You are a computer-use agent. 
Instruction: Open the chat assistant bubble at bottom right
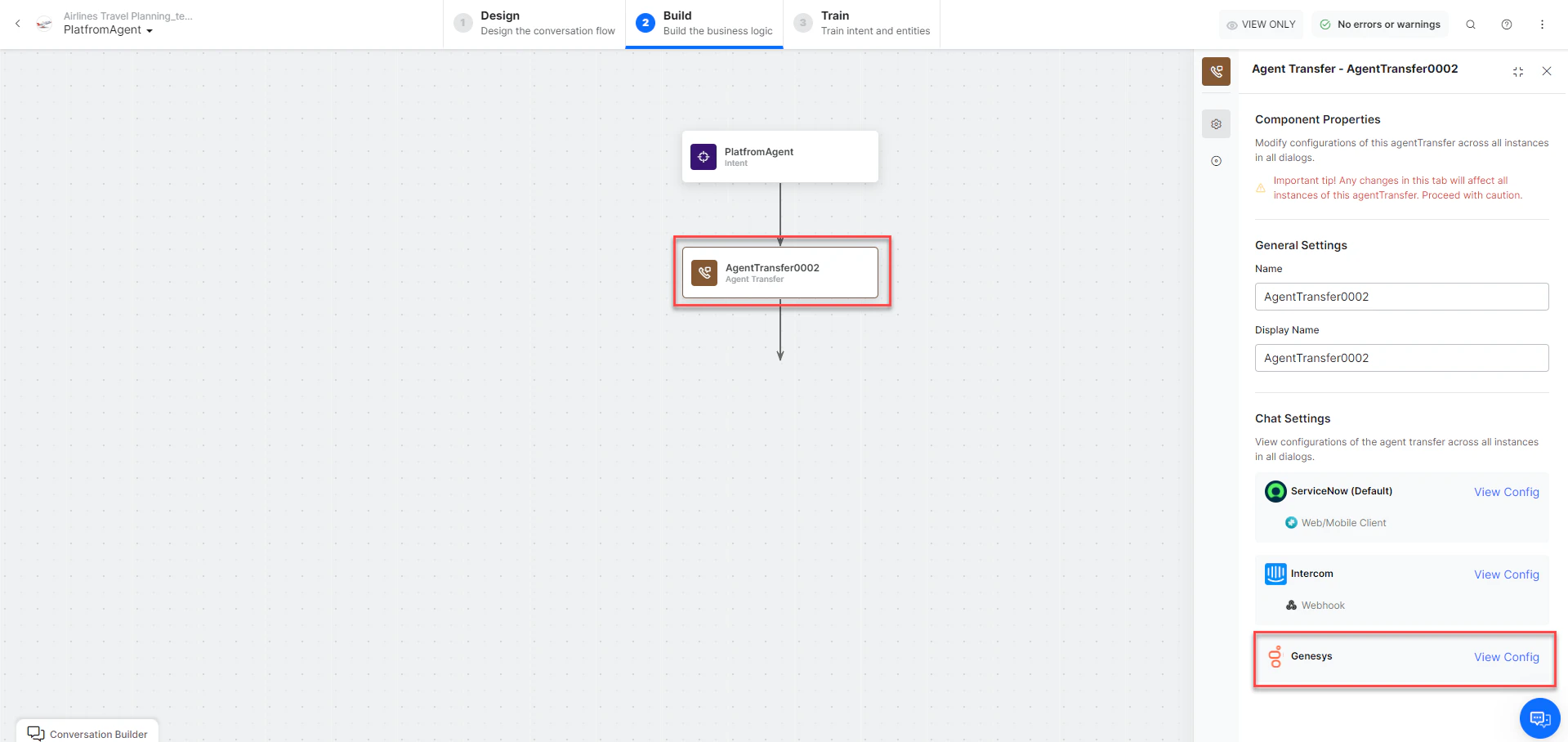coord(1539,718)
